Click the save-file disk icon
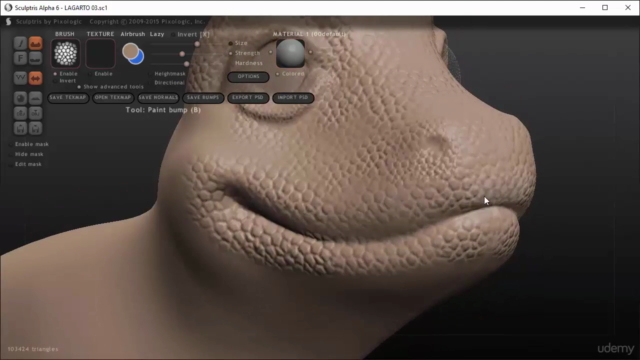The width and height of the screenshot is (640, 360). (x=36, y=128)
